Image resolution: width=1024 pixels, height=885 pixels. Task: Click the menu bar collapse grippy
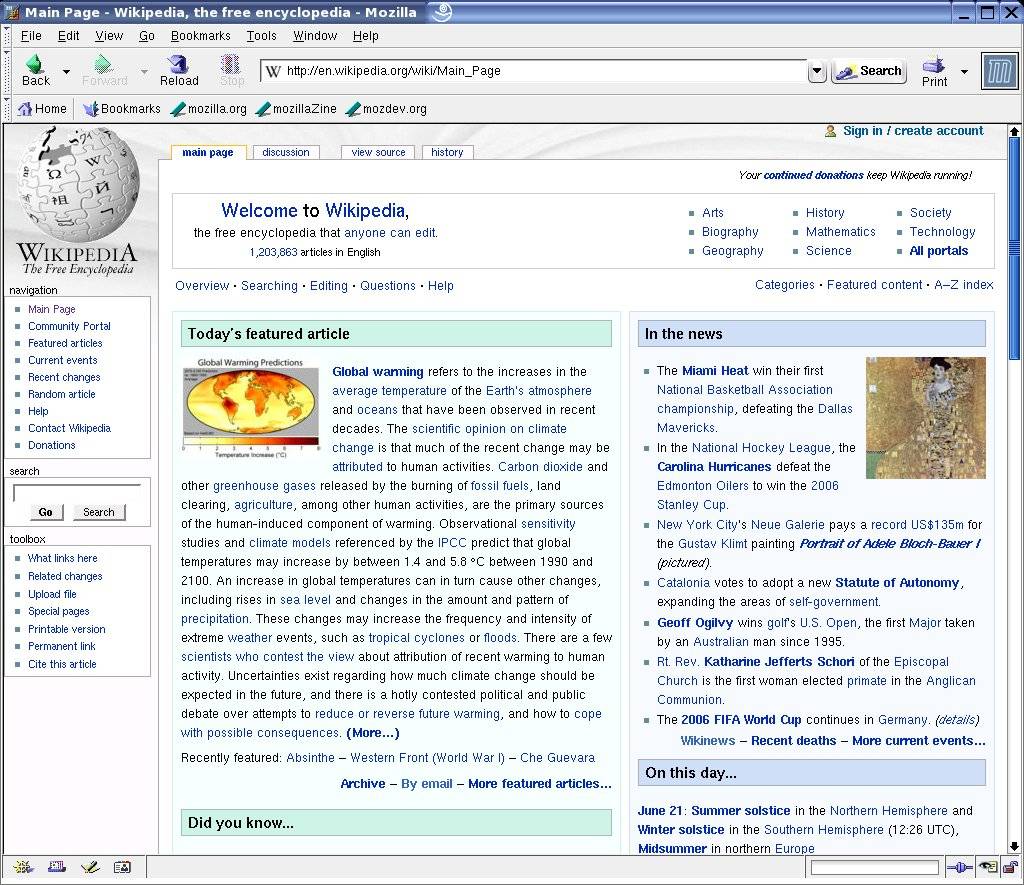pos(7,36)
